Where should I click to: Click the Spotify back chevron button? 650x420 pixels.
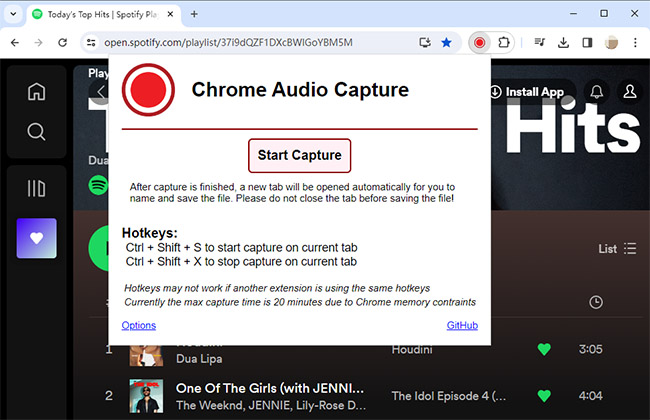click(100, 91)
